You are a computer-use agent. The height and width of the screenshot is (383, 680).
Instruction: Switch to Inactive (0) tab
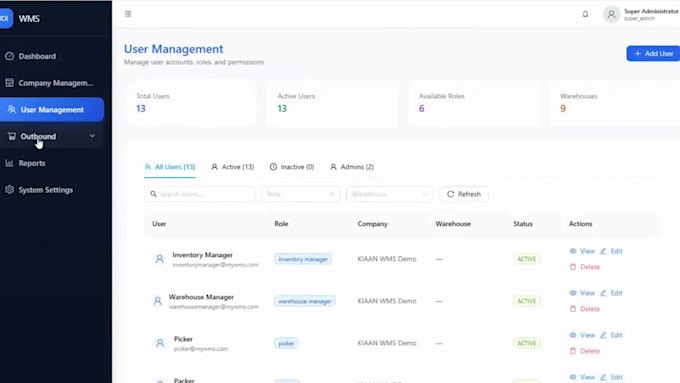click(292, 167)
